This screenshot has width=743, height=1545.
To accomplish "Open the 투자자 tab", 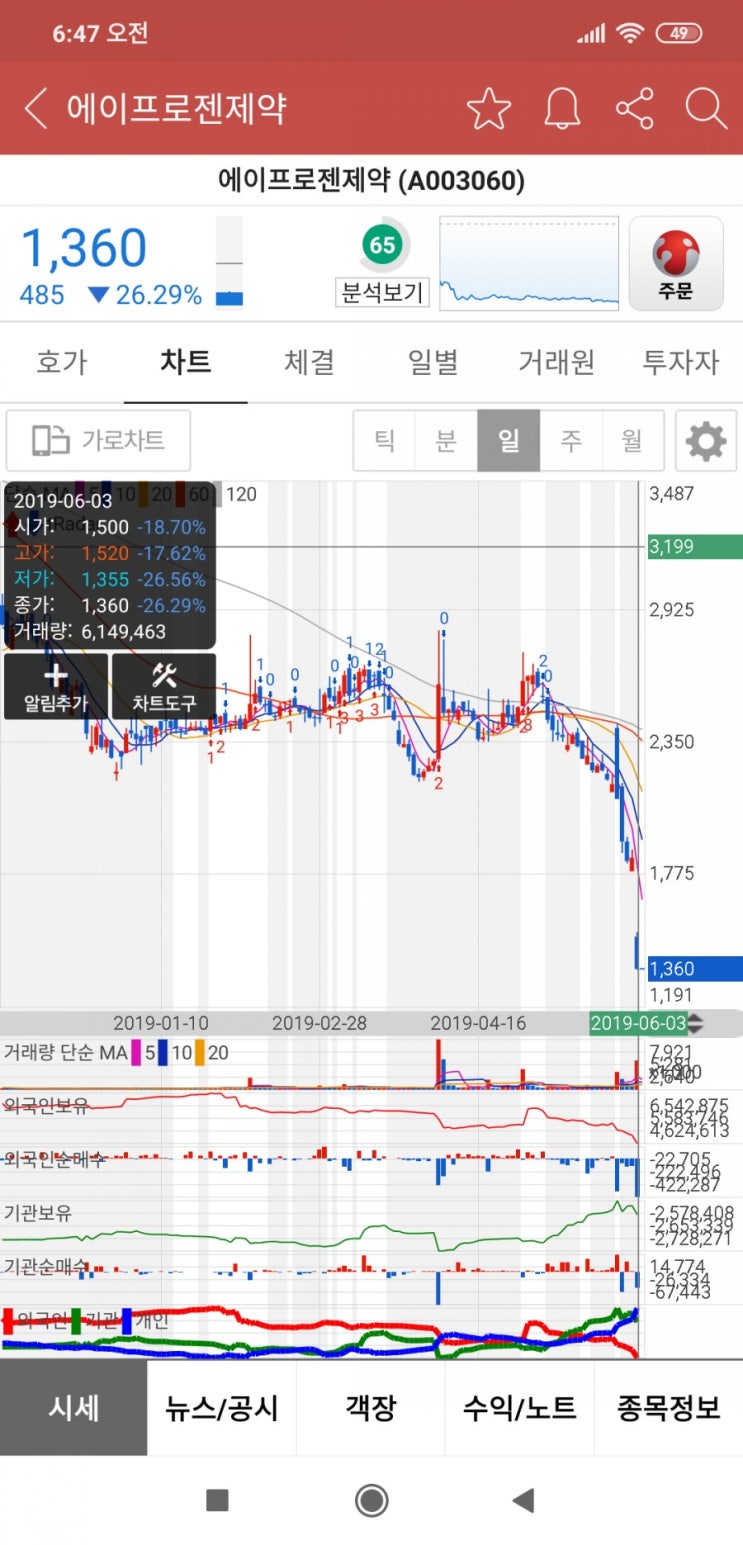I will click(x=681, y=362).
